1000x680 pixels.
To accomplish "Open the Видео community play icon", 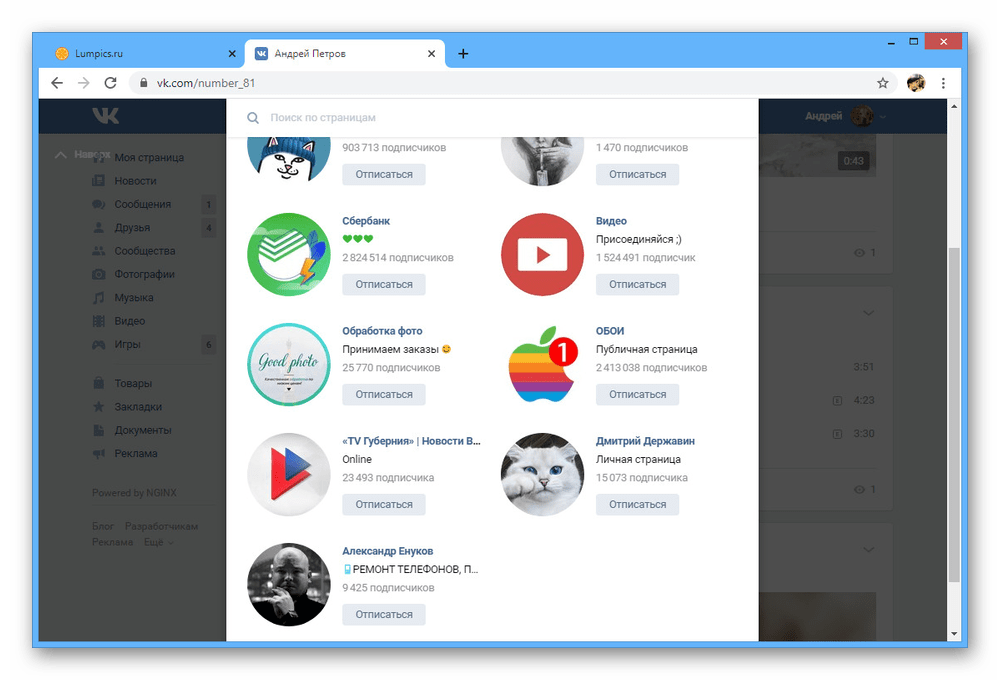I will (x=542, y=255).
